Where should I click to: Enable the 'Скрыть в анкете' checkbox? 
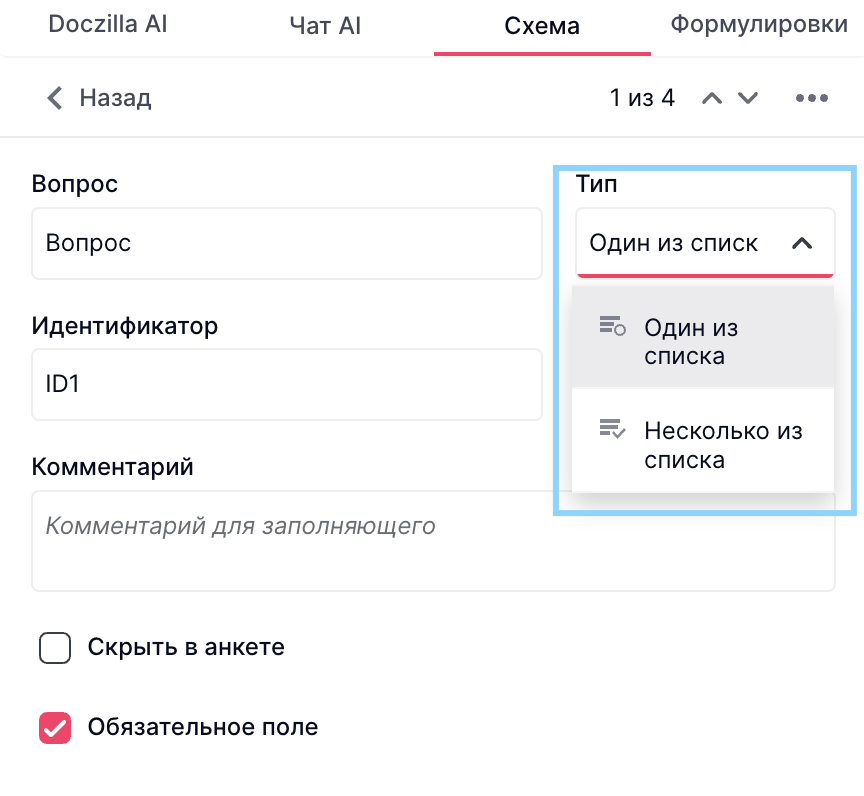[x=55, y=648]
